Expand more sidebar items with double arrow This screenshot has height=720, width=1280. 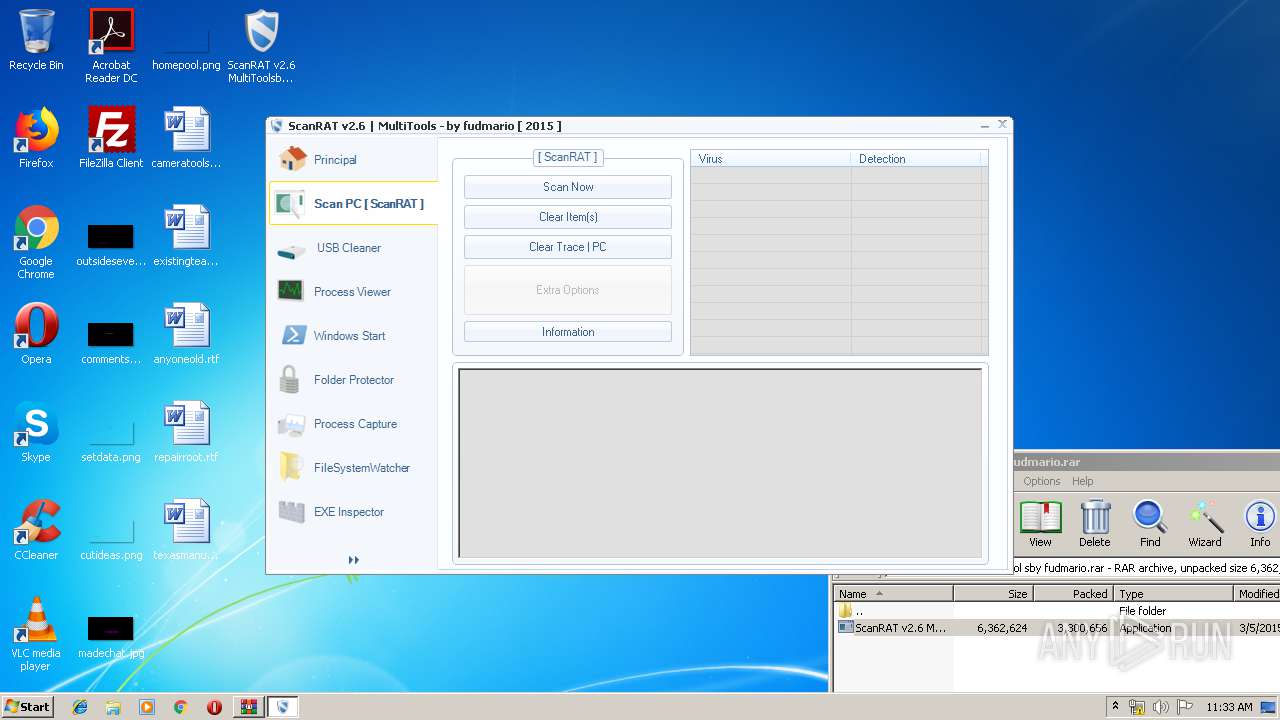pyautogui.click(x=353, y=560)
